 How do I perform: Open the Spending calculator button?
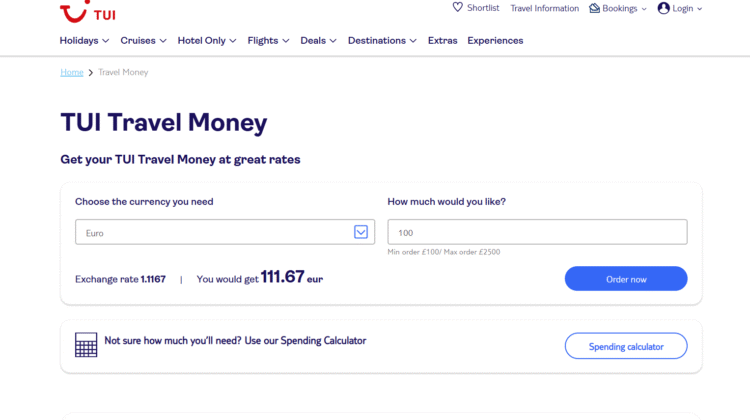pos(626,346)
